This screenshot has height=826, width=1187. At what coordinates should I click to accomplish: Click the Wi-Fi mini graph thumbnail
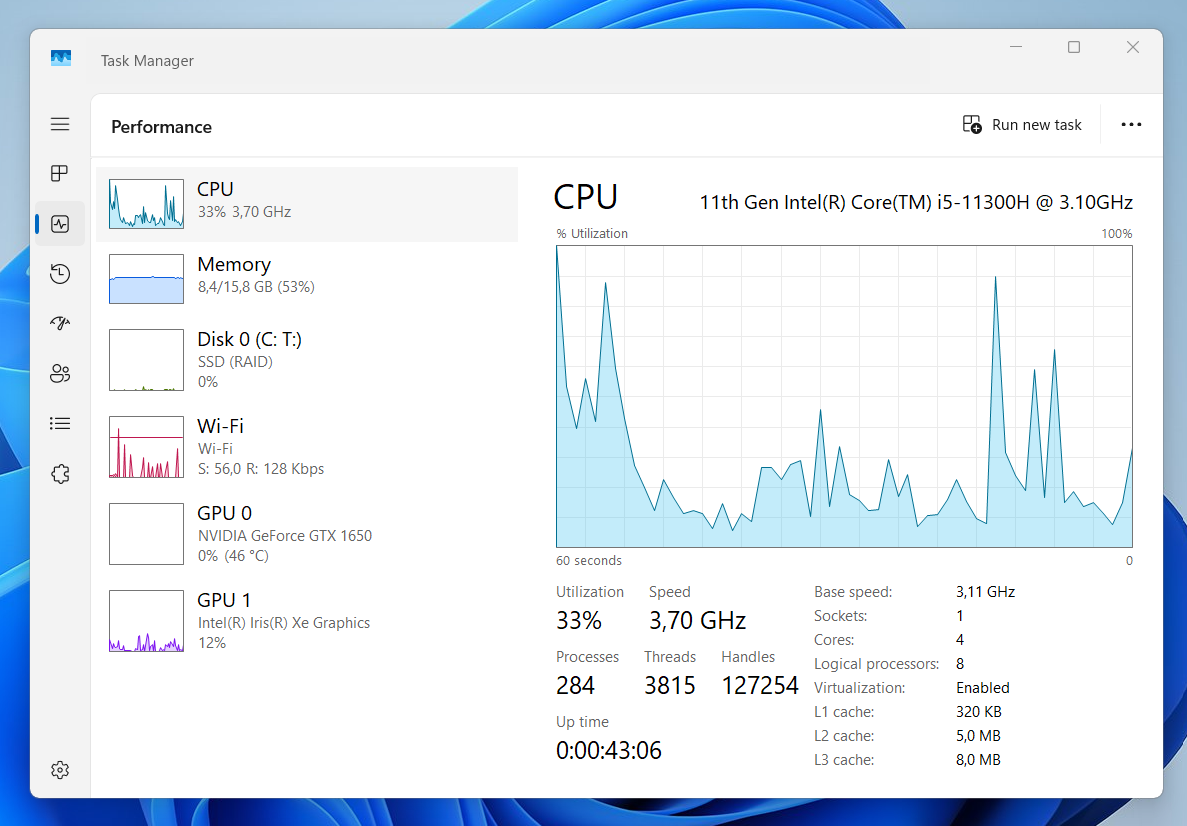(x=146, y=447)
